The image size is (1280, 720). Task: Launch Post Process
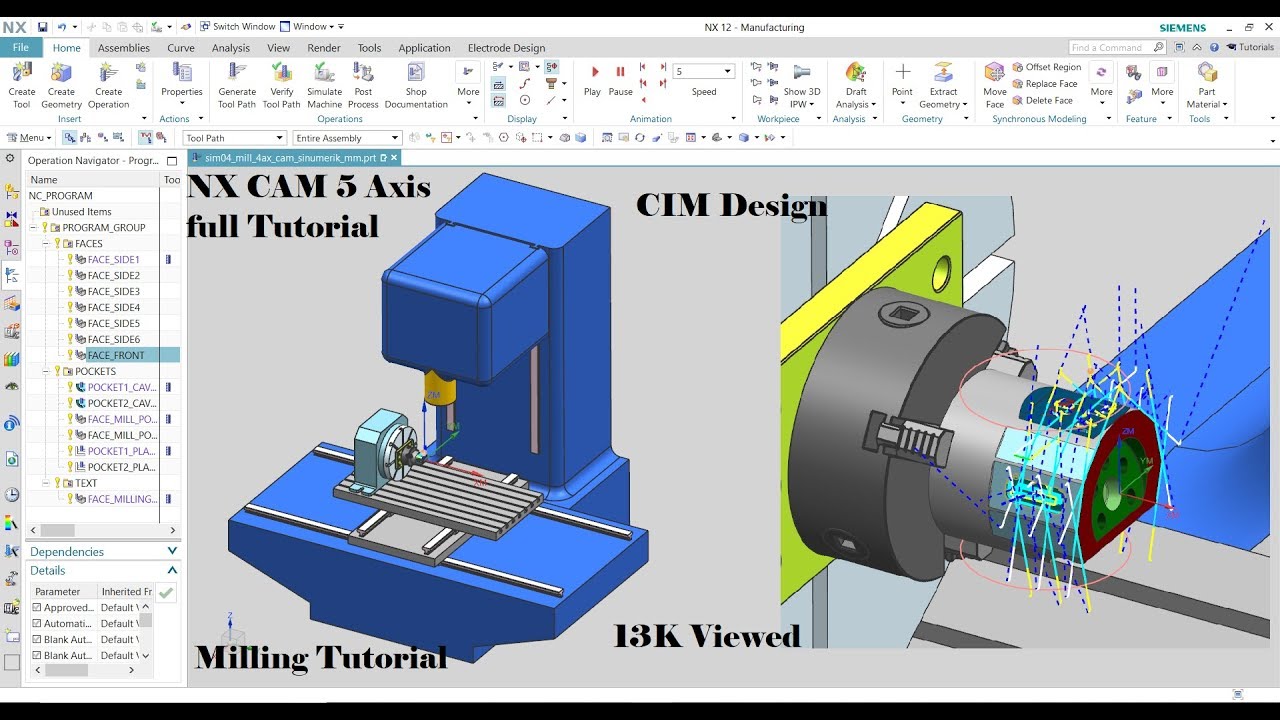pos(363,85)
